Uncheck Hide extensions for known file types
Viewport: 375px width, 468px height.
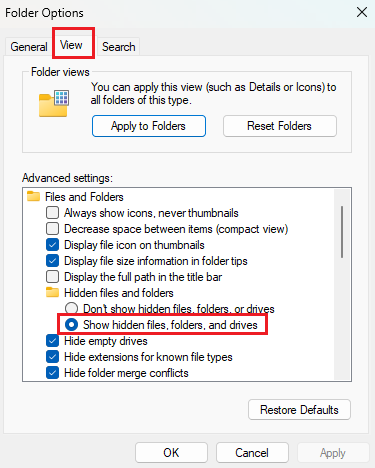click(x=53, y=357)
